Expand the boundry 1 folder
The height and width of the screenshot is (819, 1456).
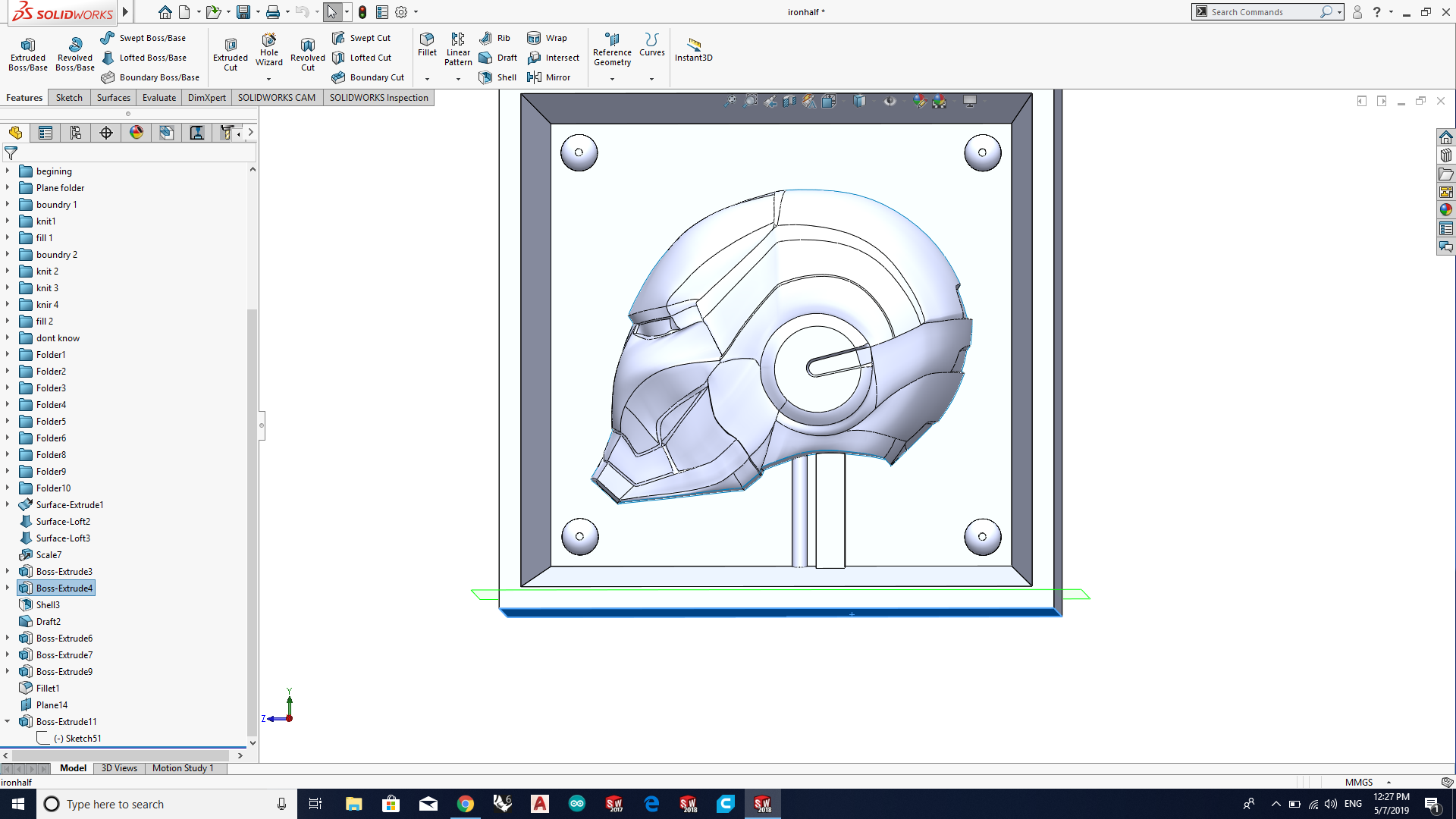pos(8,205)
